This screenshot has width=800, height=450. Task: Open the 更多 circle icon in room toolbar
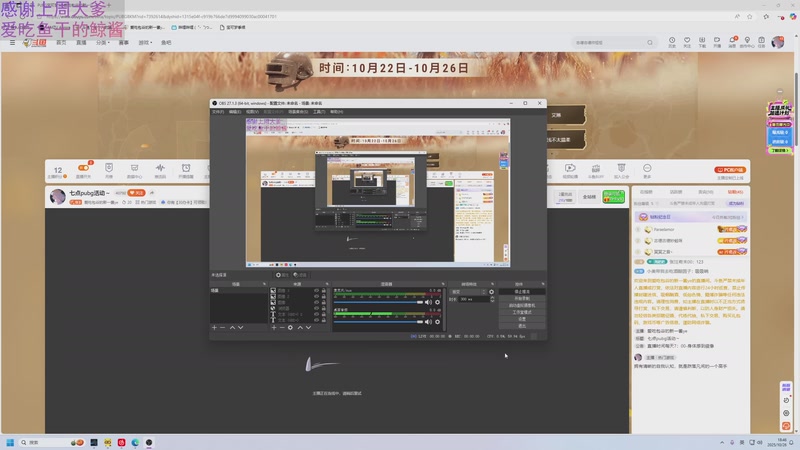[647, 170]
